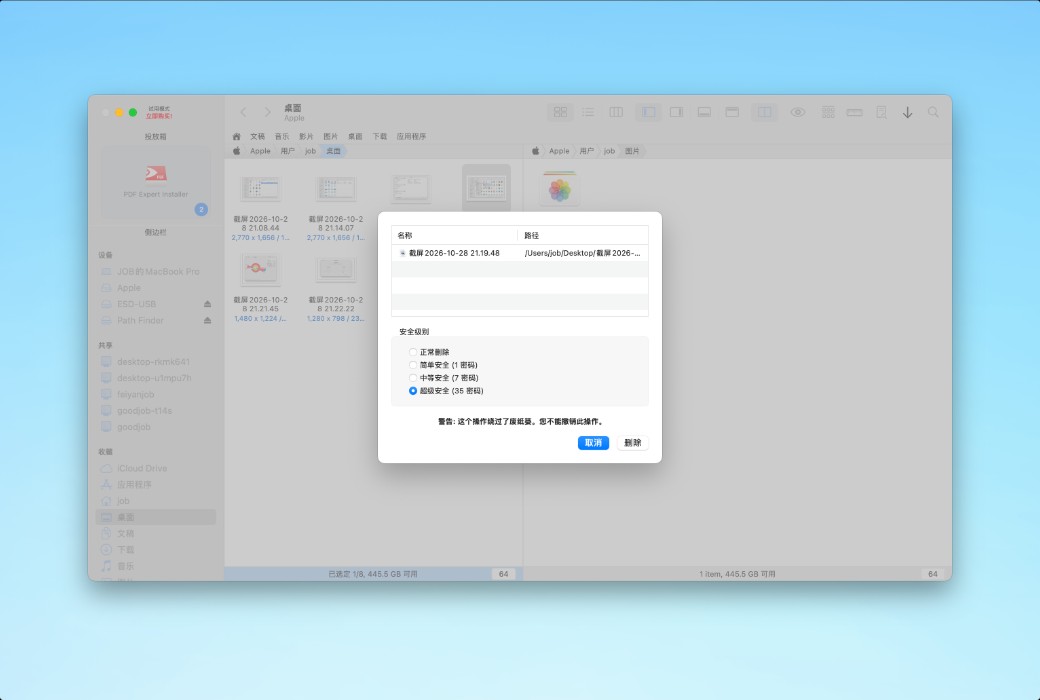Screen dimensions: 1040x700
Task: Toggle the right sidebar panel icon
Action: click(677, 112)
